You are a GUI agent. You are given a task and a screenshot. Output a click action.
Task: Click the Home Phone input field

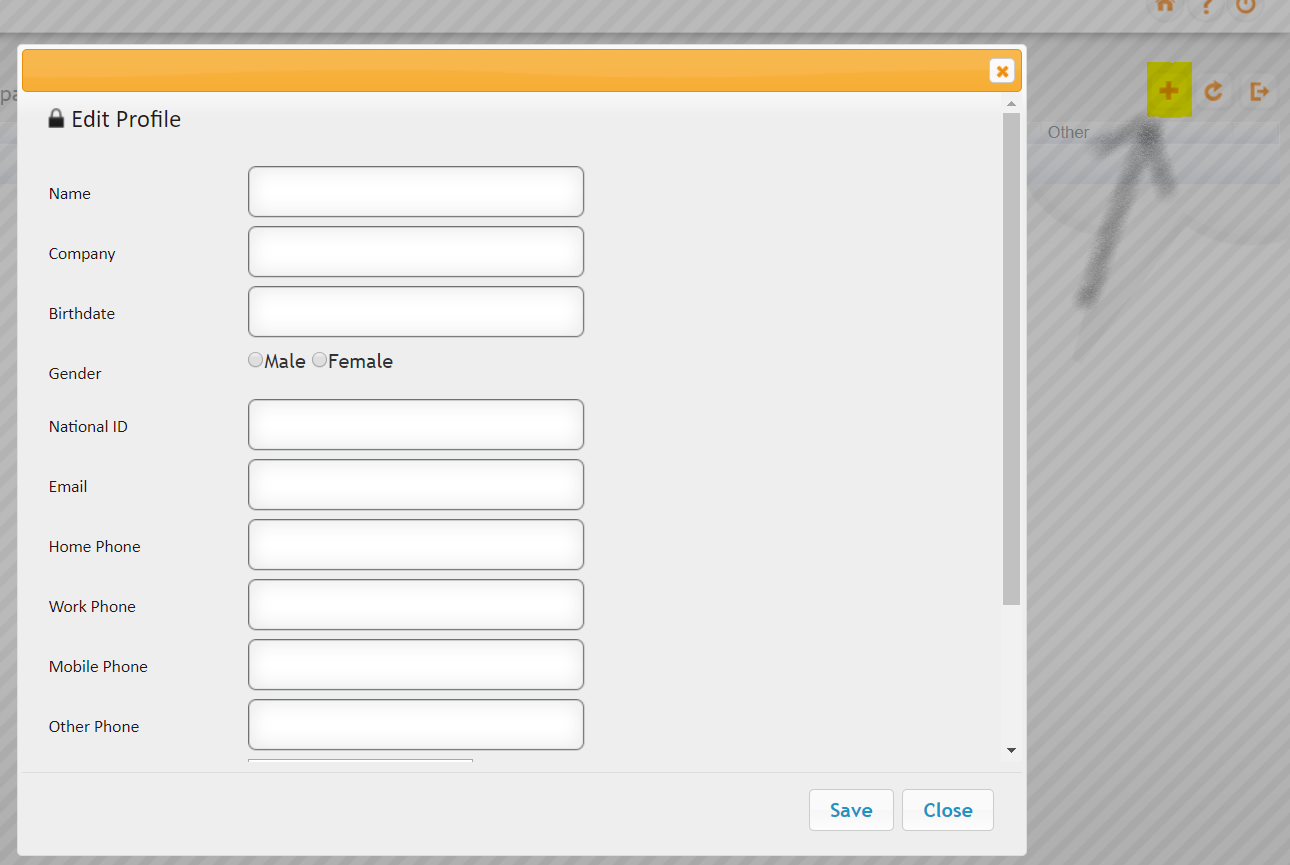[416, 544]
